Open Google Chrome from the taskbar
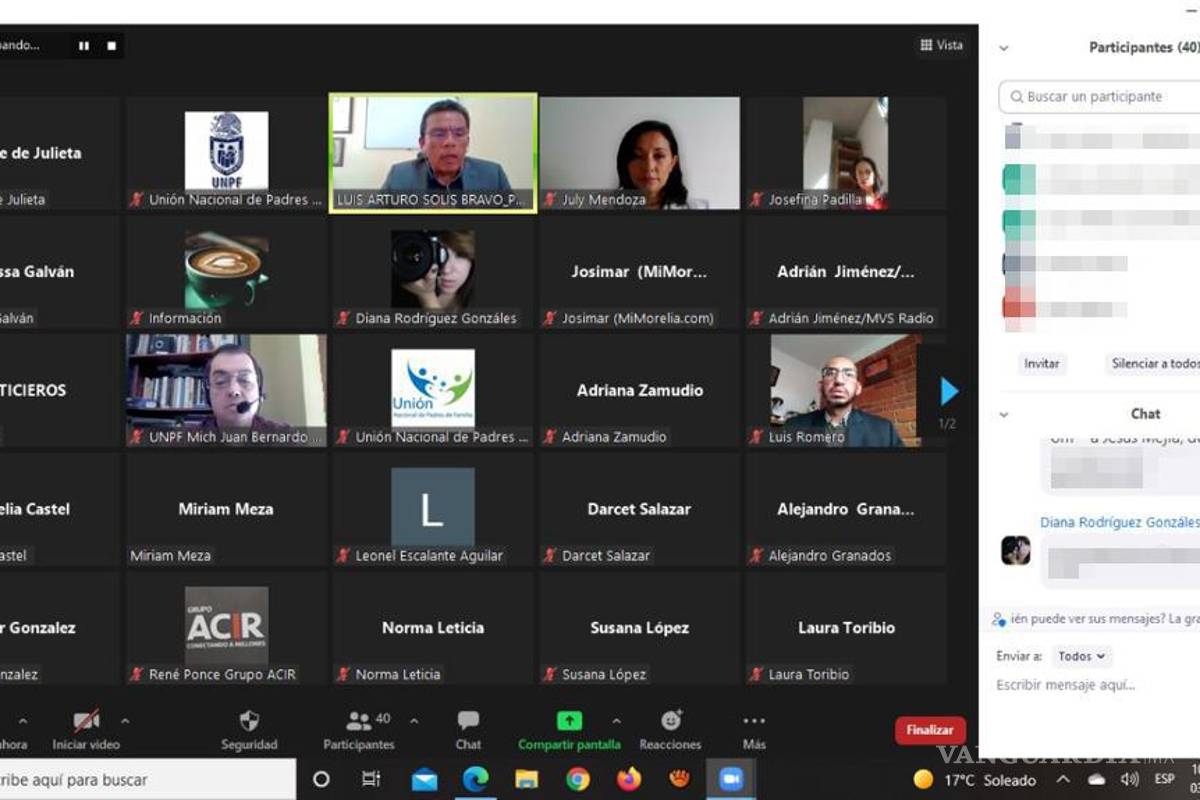 [578, 779]
